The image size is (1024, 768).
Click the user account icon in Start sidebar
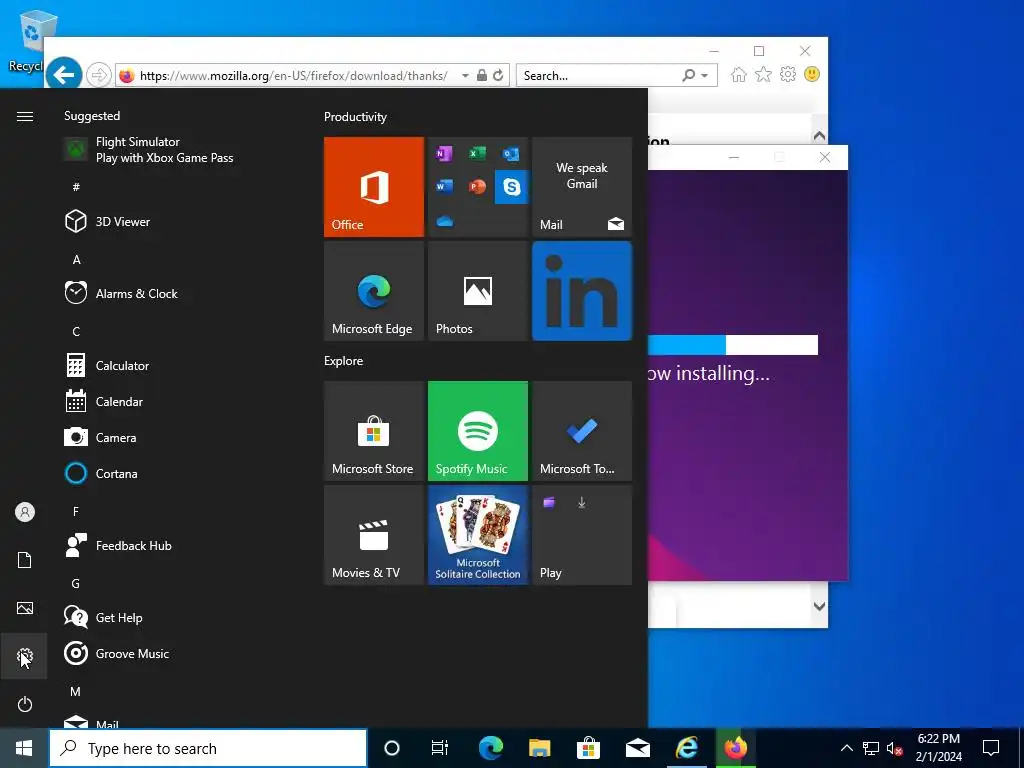click(24, 512)
